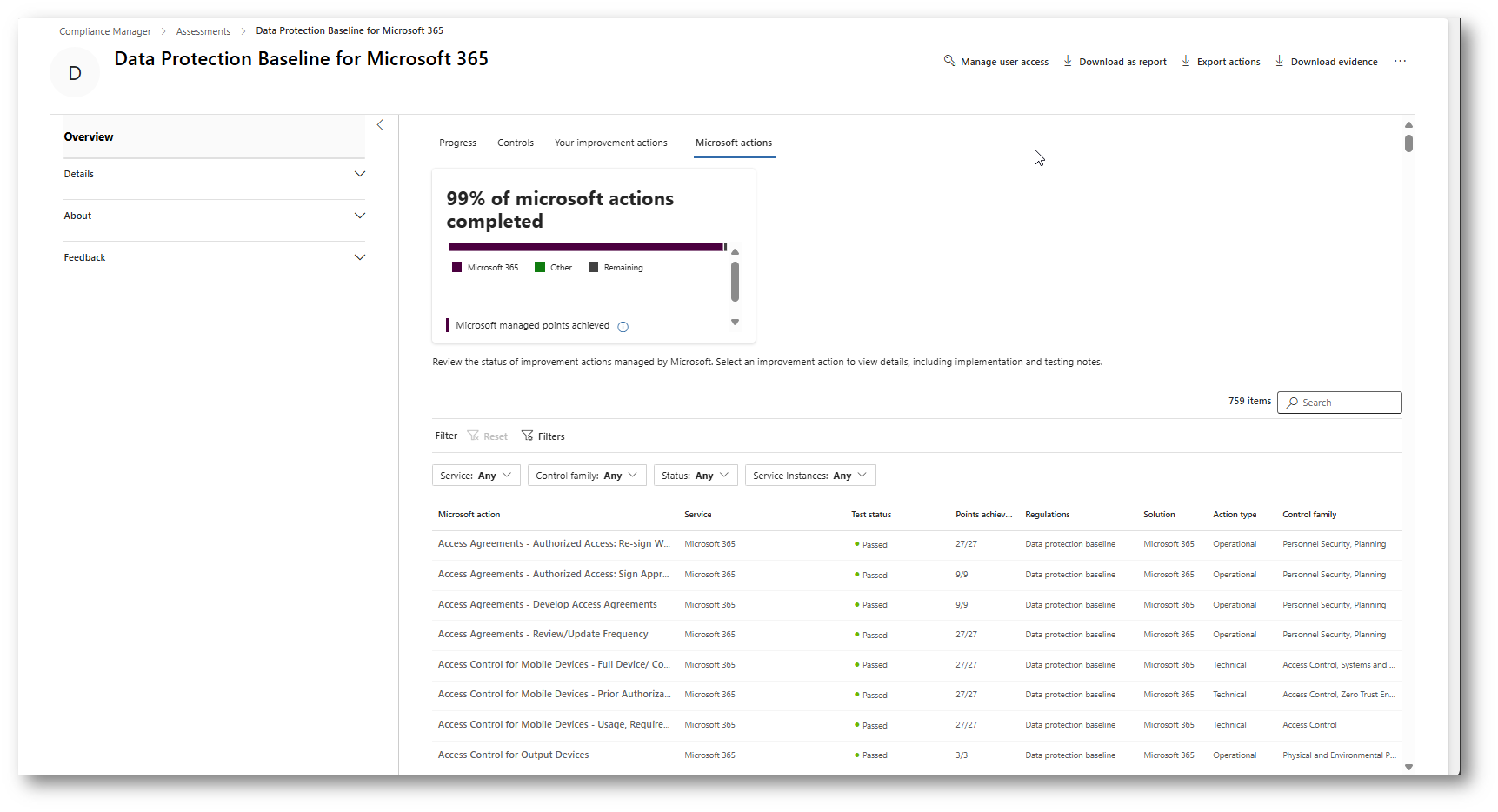
Task: Expand the Feedback section
Action: point(360,257)
